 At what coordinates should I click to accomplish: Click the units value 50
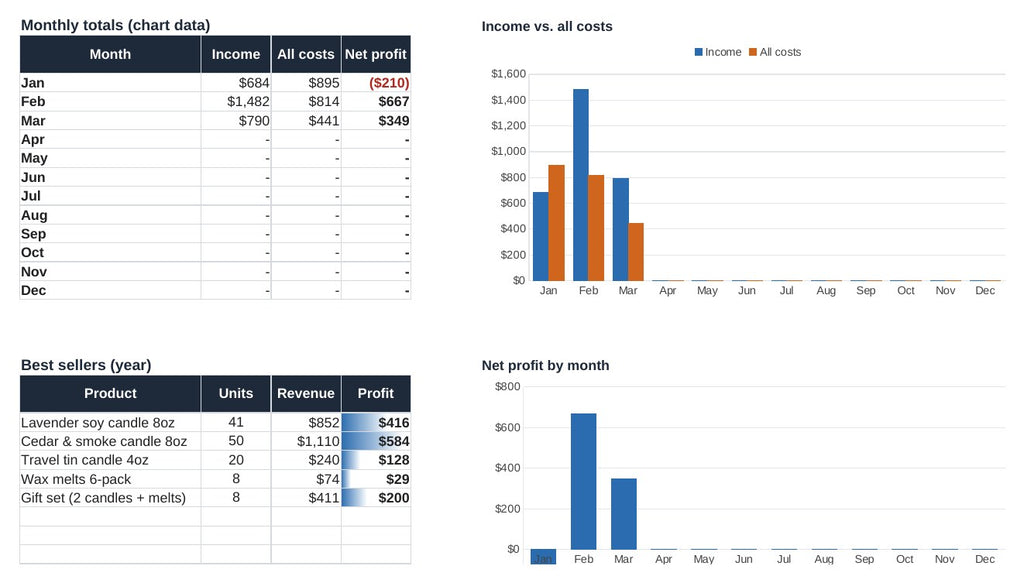pos(236,441)
